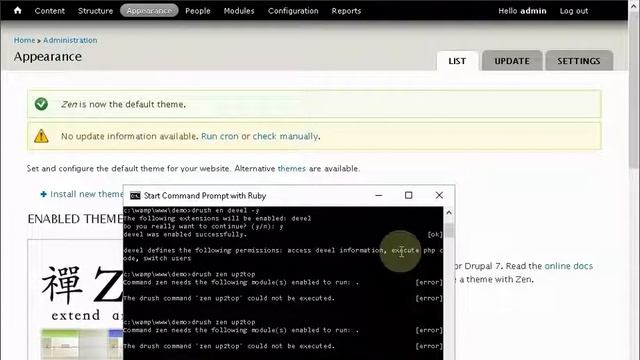Screen dimensions: 640x360
Task: Follow the Administration breadcrumb link
Action: tap(70, 40)
